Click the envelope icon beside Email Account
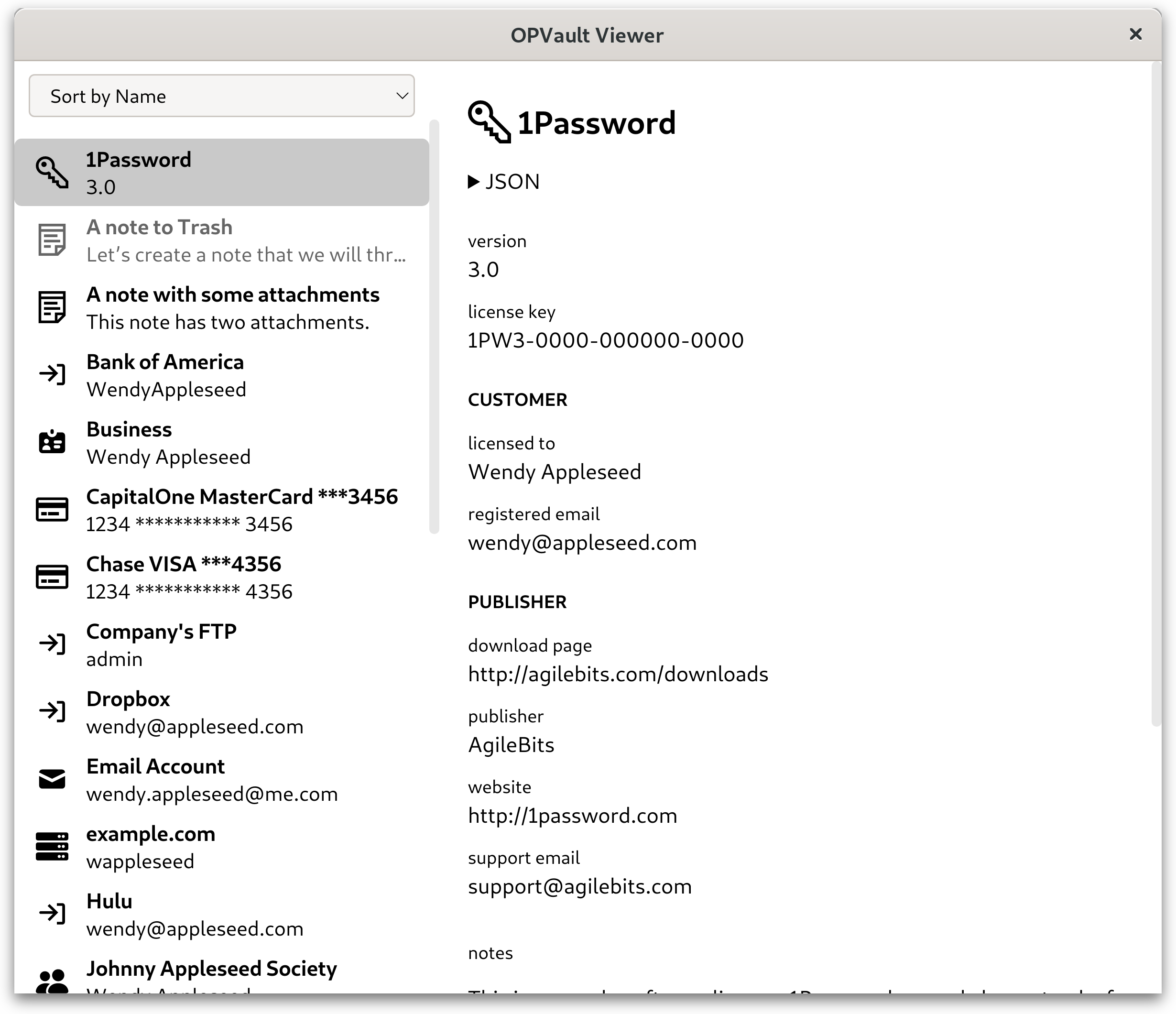Viewport: 1176px width, 1014px height. click(x=52, y=779)
